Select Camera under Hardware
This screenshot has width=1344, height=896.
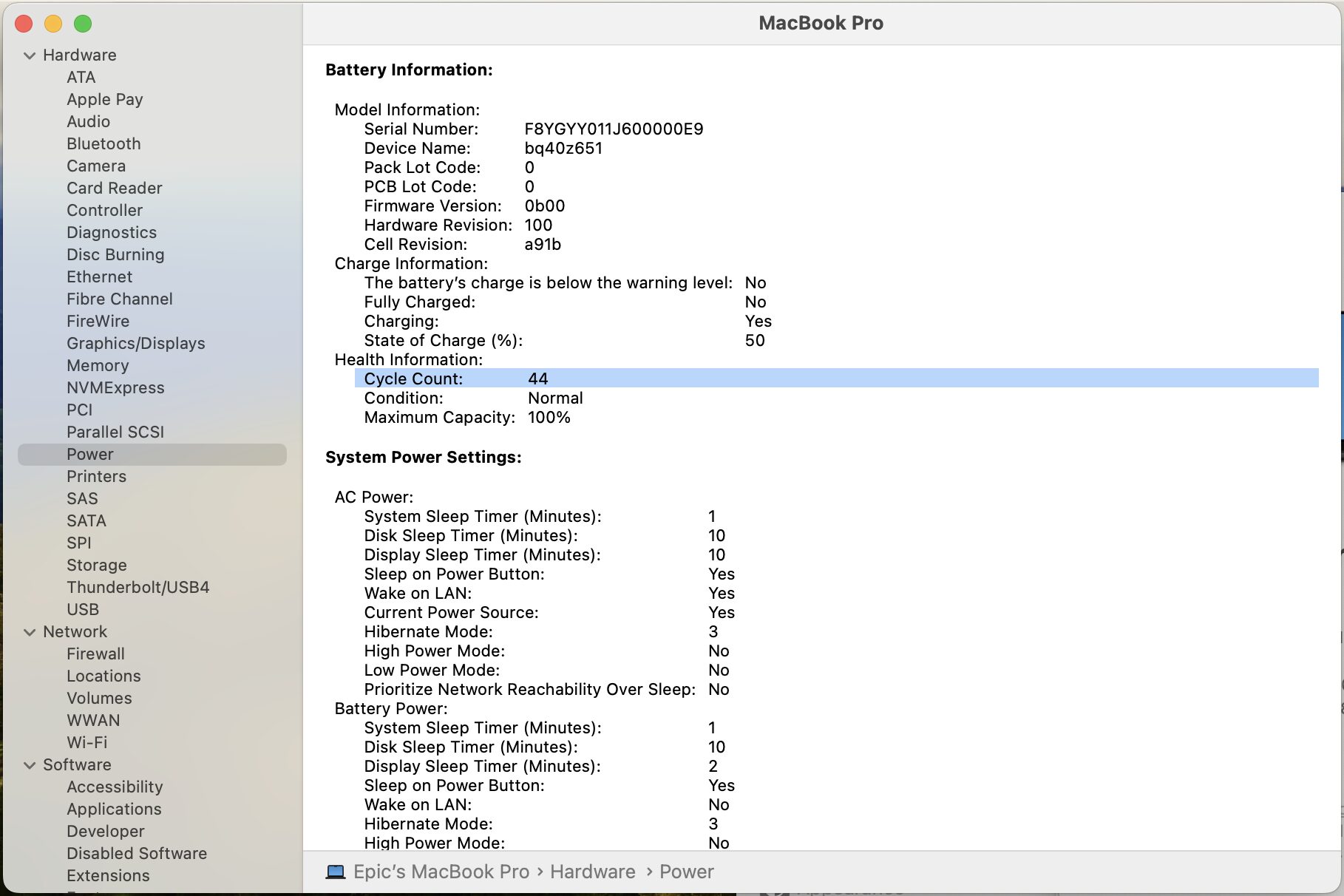click(x=95, y=166)
